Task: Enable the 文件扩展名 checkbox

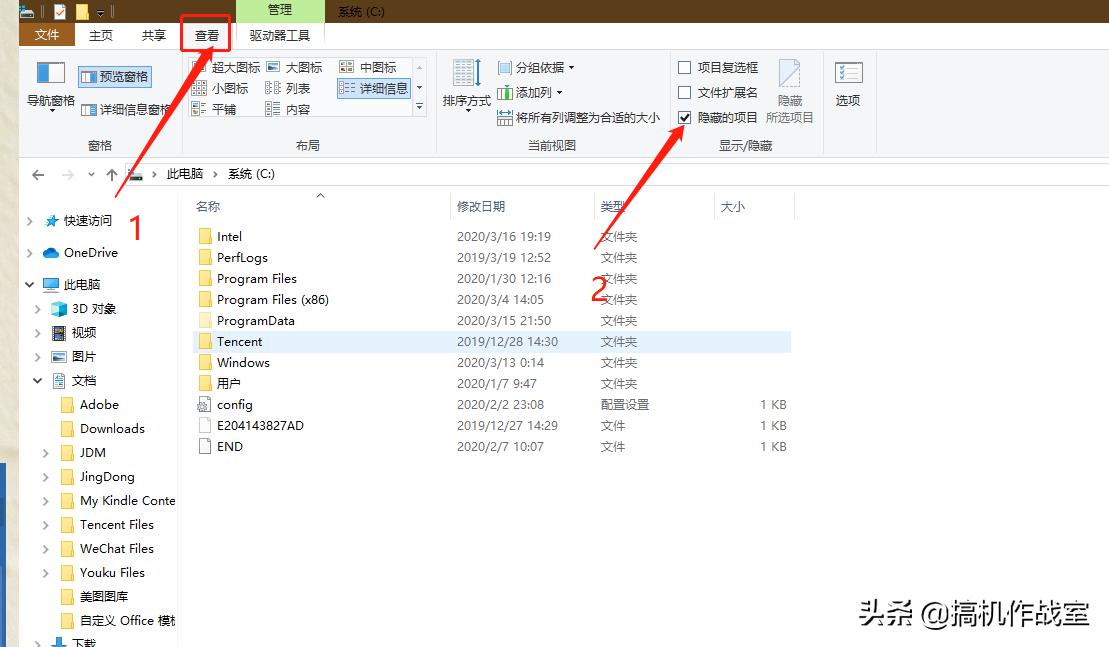Action: (x=685, y=91)
